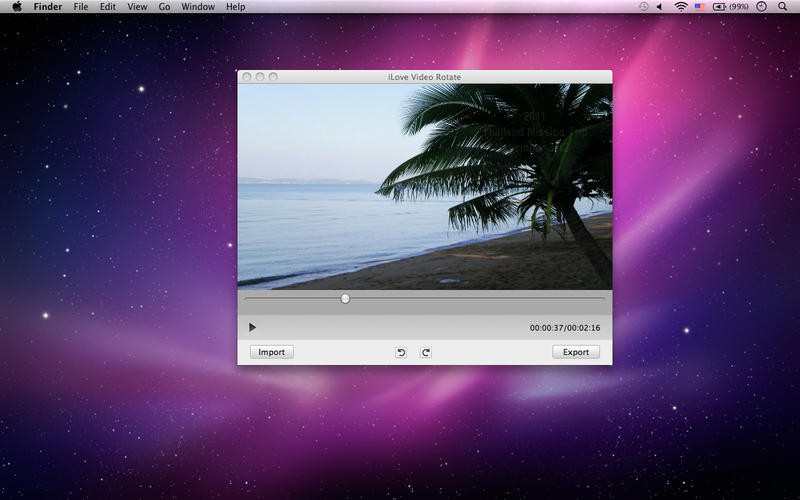This screenshot has height=500, width=800.
Task: Open the Finder menu
Action: coord(48,7)
